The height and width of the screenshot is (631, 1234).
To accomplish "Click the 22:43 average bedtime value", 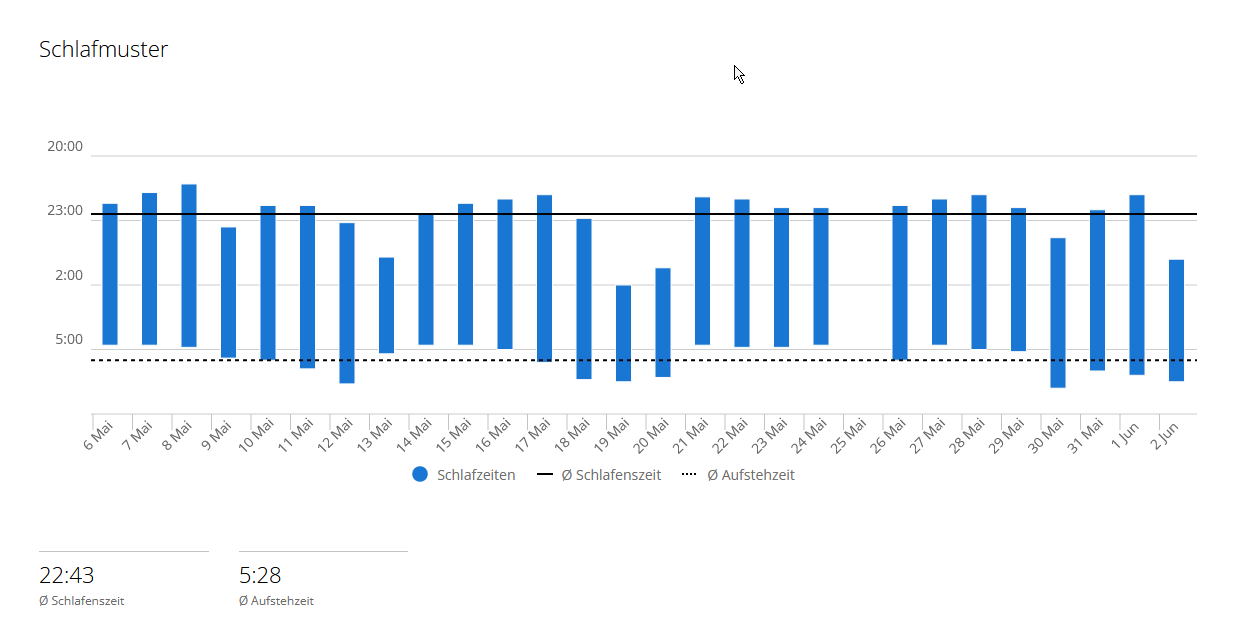I will tap(67, 575).
